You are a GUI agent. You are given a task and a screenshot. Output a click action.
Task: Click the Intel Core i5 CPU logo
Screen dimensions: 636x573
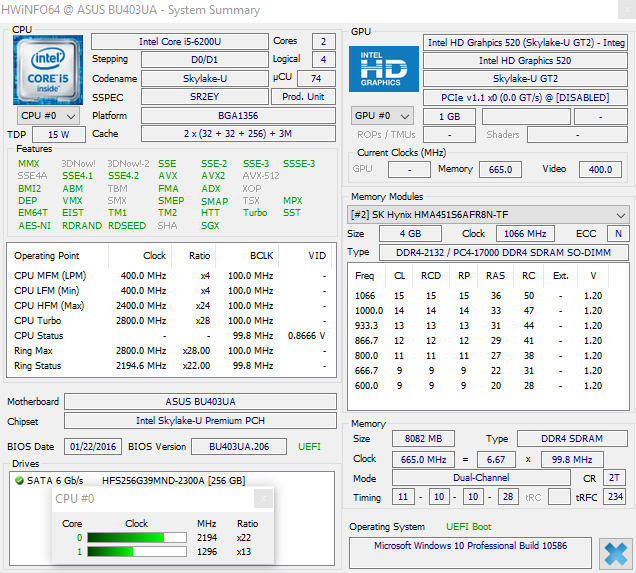pyautogui.click(x=48, y=70)
